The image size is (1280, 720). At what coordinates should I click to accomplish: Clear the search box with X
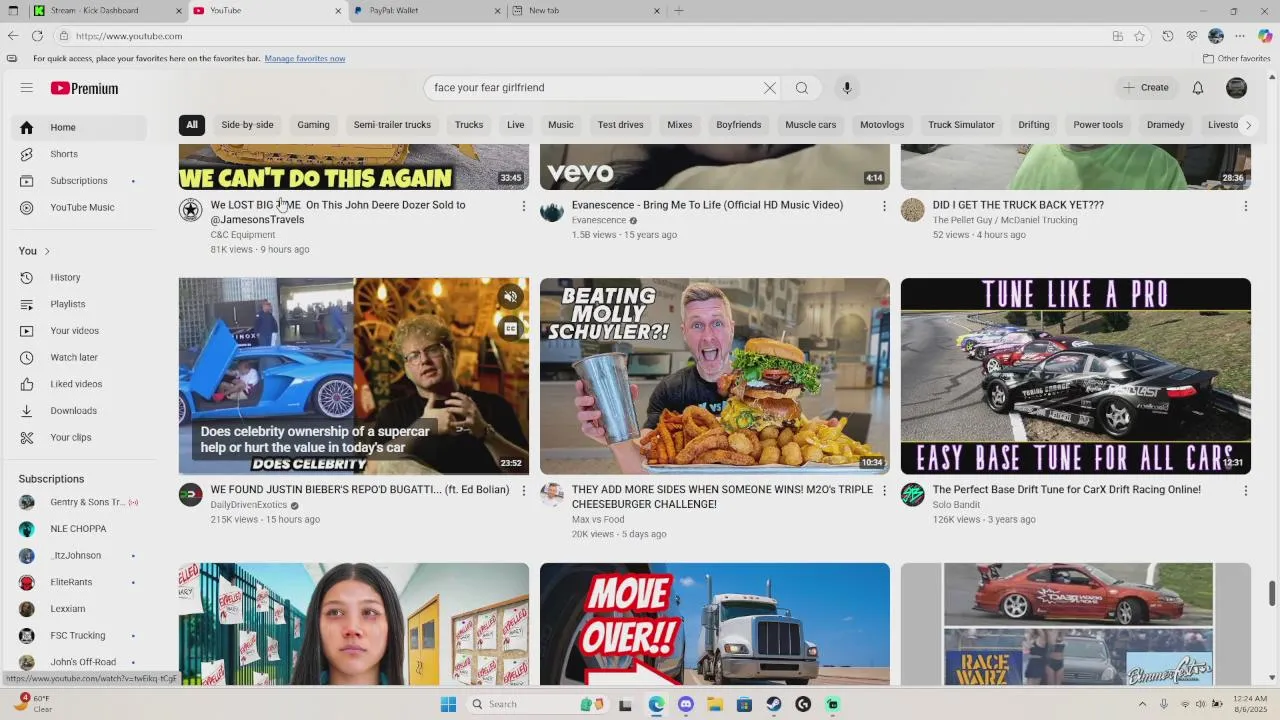[x=770, y=88]
